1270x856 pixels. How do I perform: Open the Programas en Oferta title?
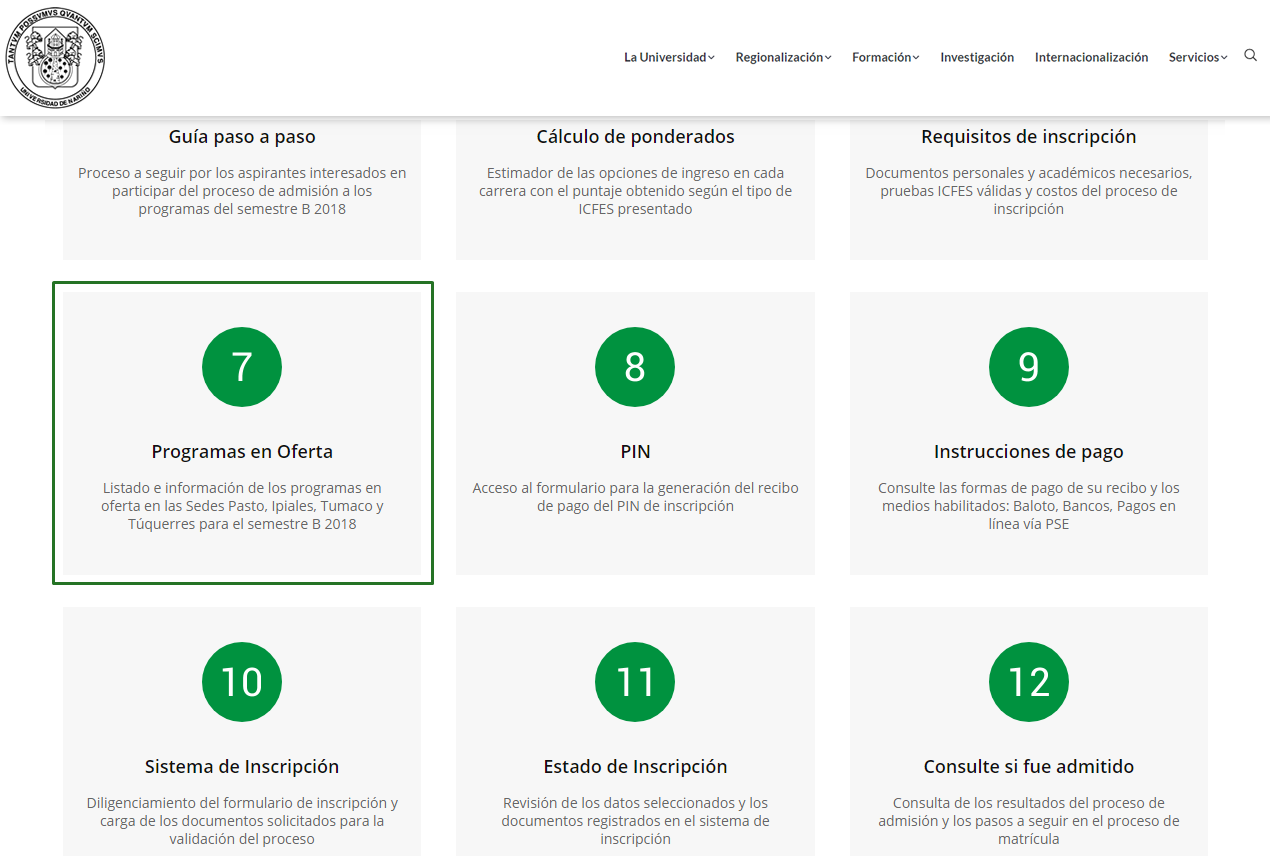coord(242,451)
